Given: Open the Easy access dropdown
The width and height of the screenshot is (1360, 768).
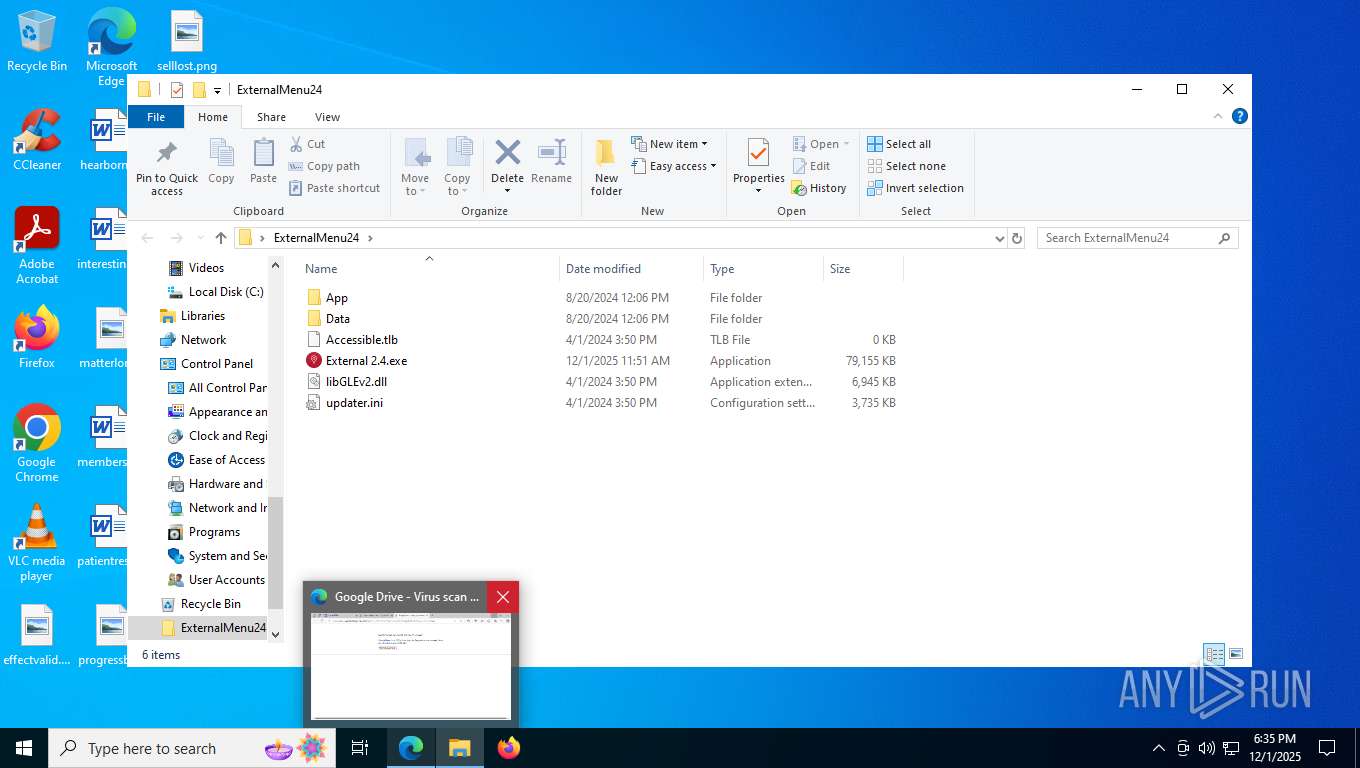Looking at the screenshot, I should click(x=673, y=166).
